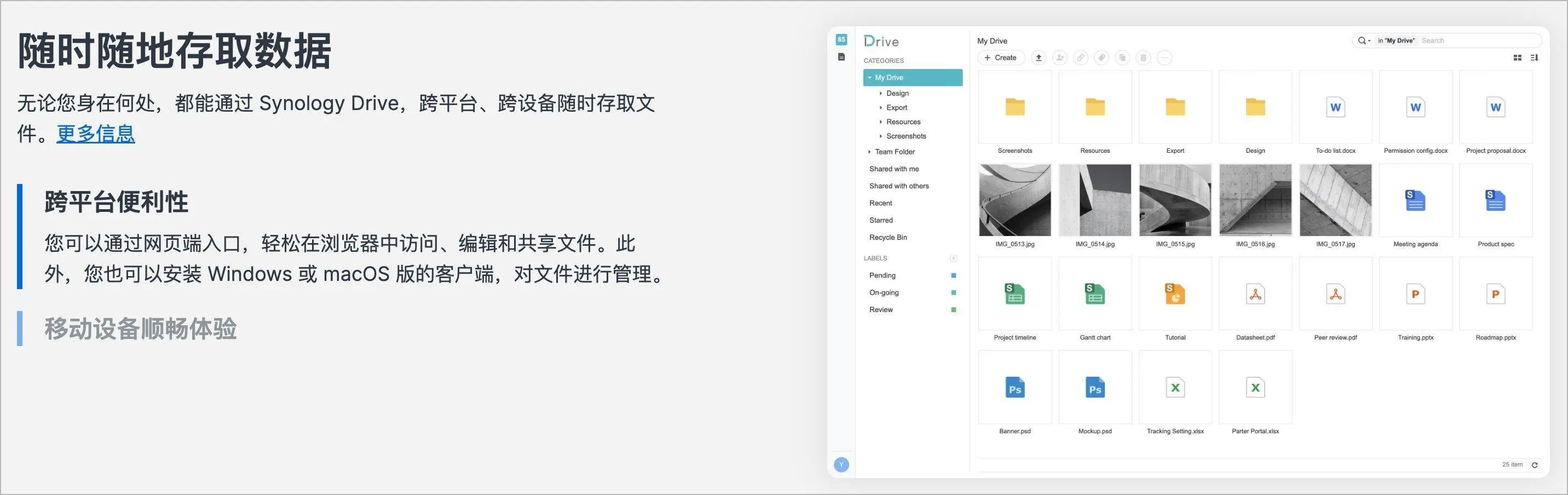Click the refresh icon beside item count

pos(1535,465)
